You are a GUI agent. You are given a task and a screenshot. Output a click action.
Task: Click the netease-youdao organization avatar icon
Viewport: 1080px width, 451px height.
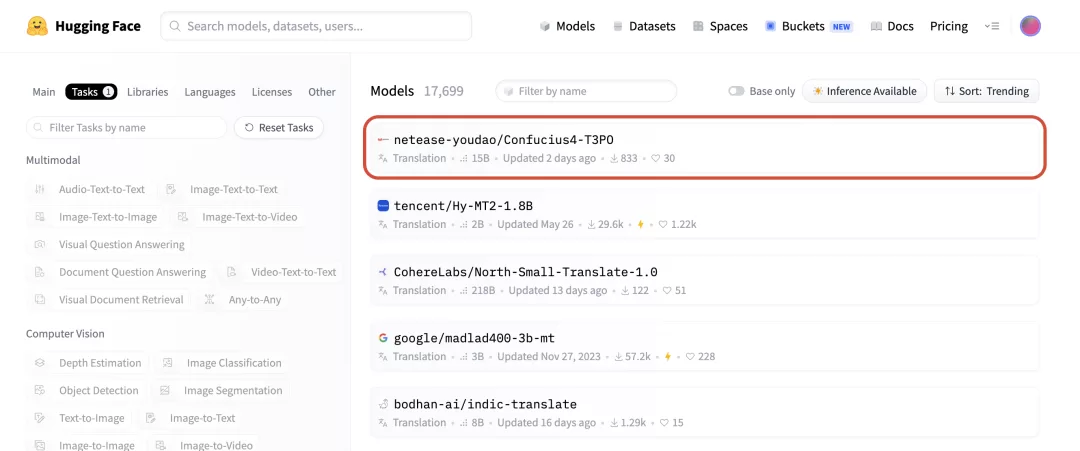[384, 140]
